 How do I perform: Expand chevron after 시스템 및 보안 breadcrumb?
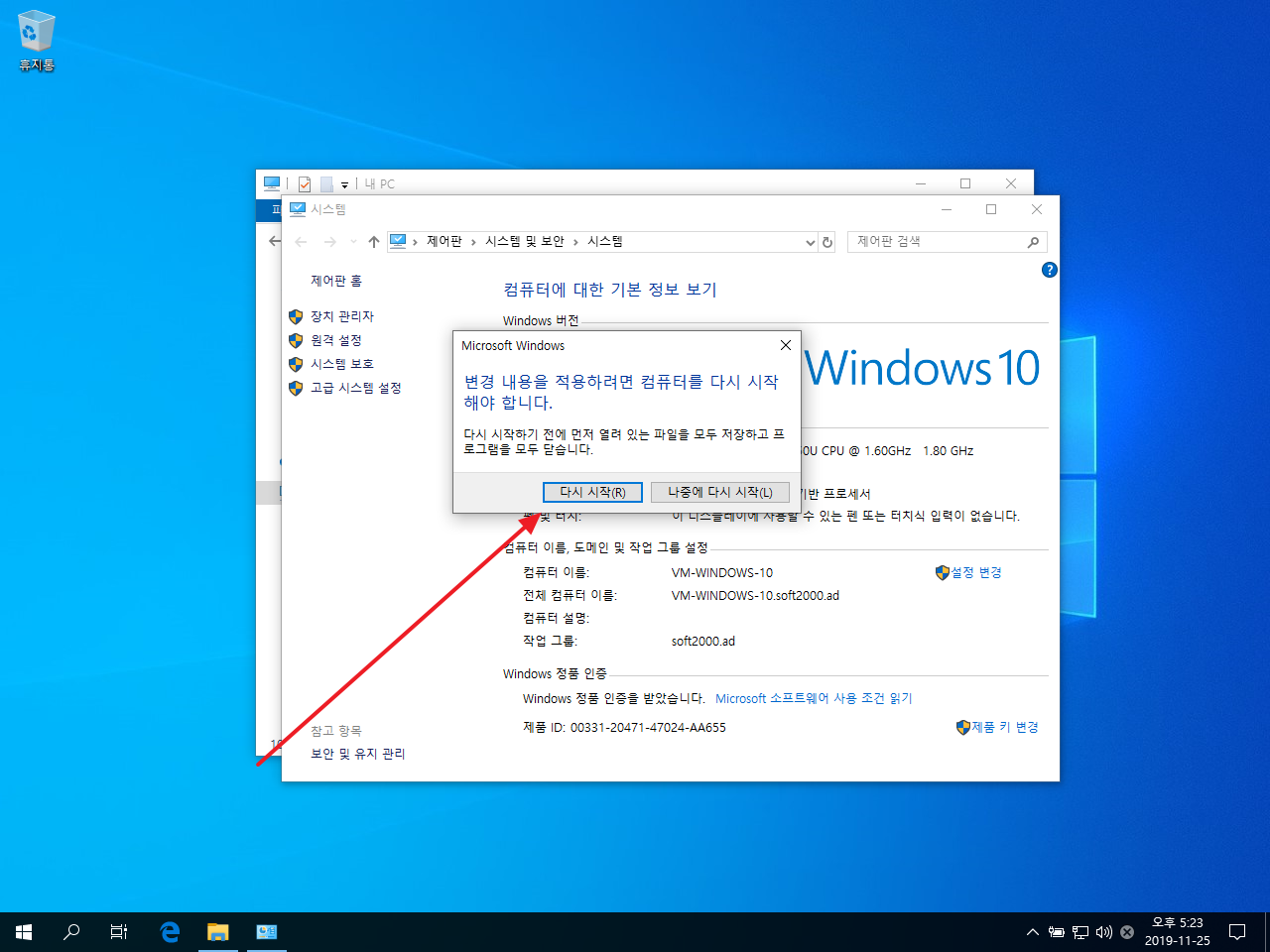pos(575,242)
